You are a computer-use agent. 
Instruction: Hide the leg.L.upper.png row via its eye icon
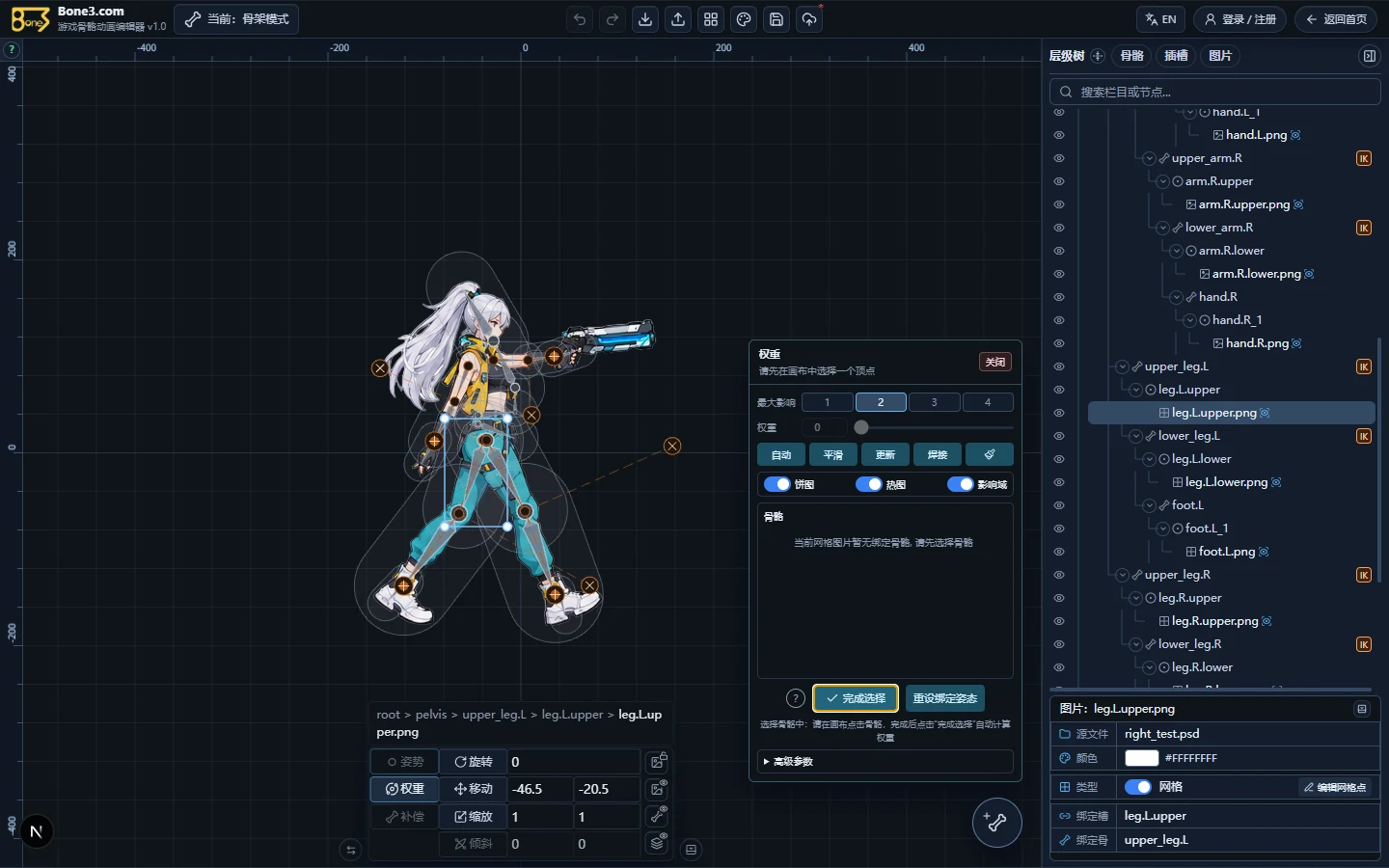coord(1059,413)
